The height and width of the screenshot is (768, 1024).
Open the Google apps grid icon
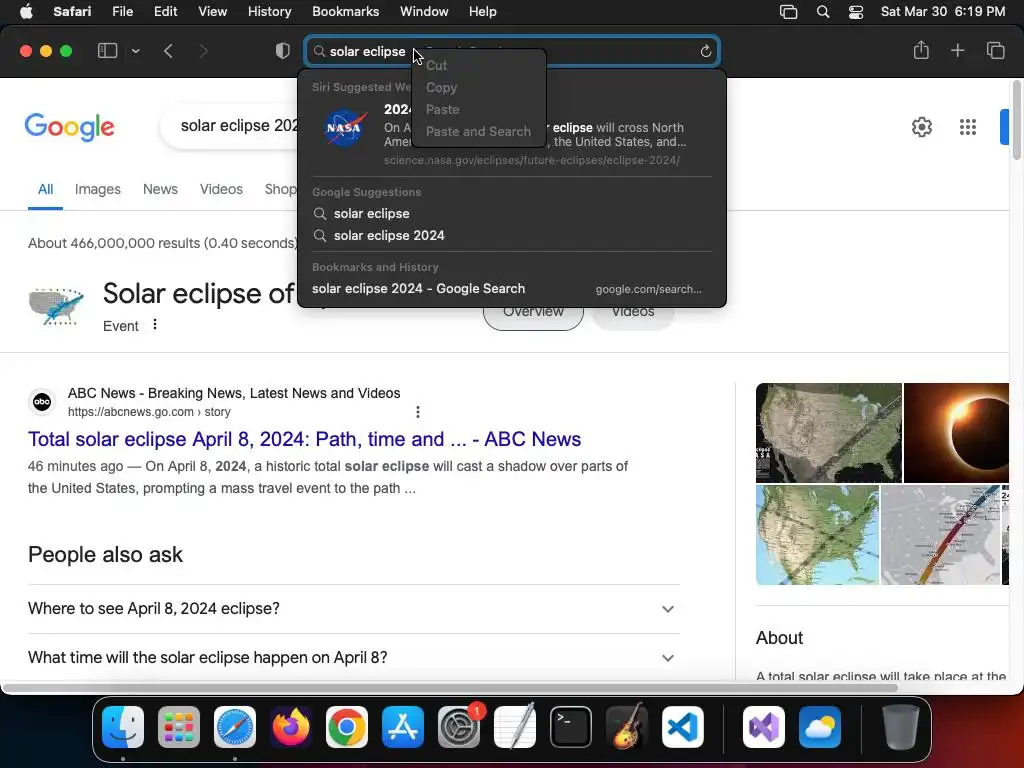(x=968, y=127)
